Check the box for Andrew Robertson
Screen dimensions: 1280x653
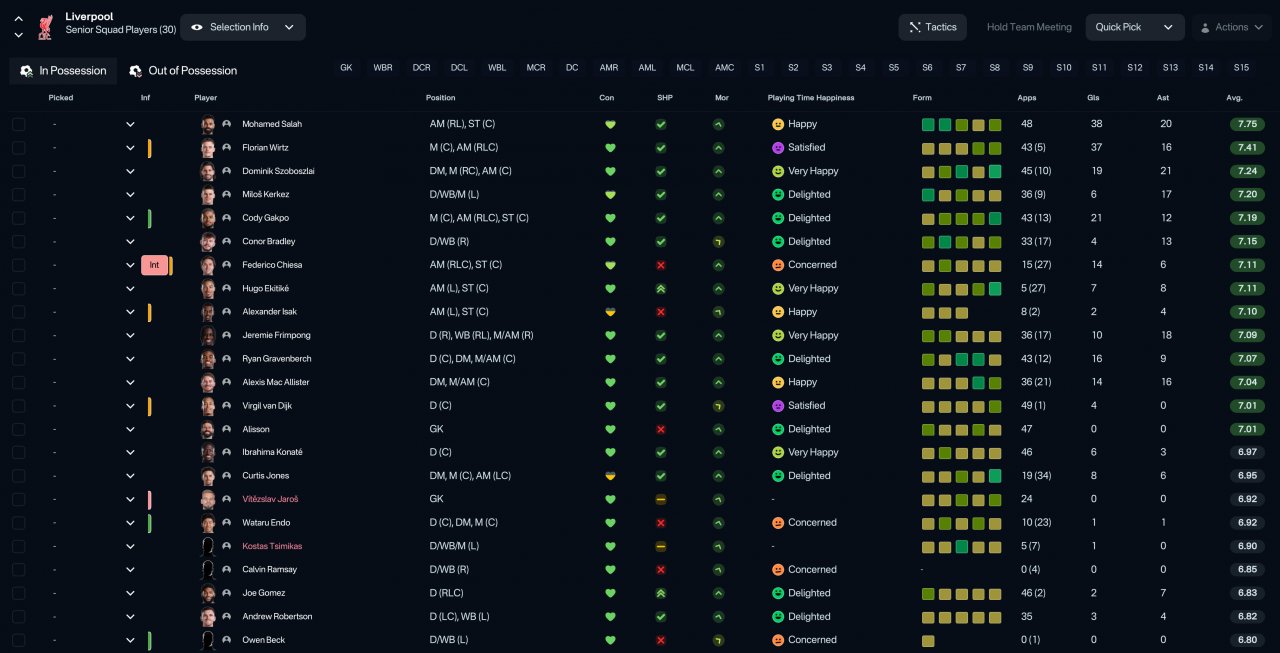pos(18,617)
